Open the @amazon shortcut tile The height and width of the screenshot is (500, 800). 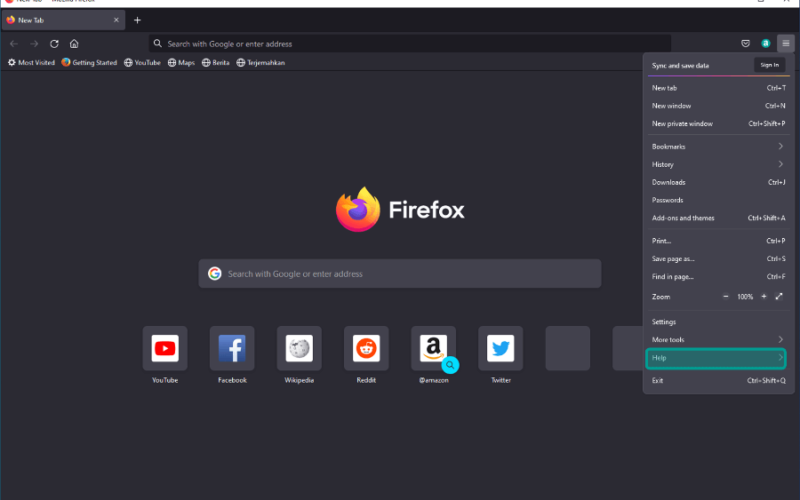[433, 348]
